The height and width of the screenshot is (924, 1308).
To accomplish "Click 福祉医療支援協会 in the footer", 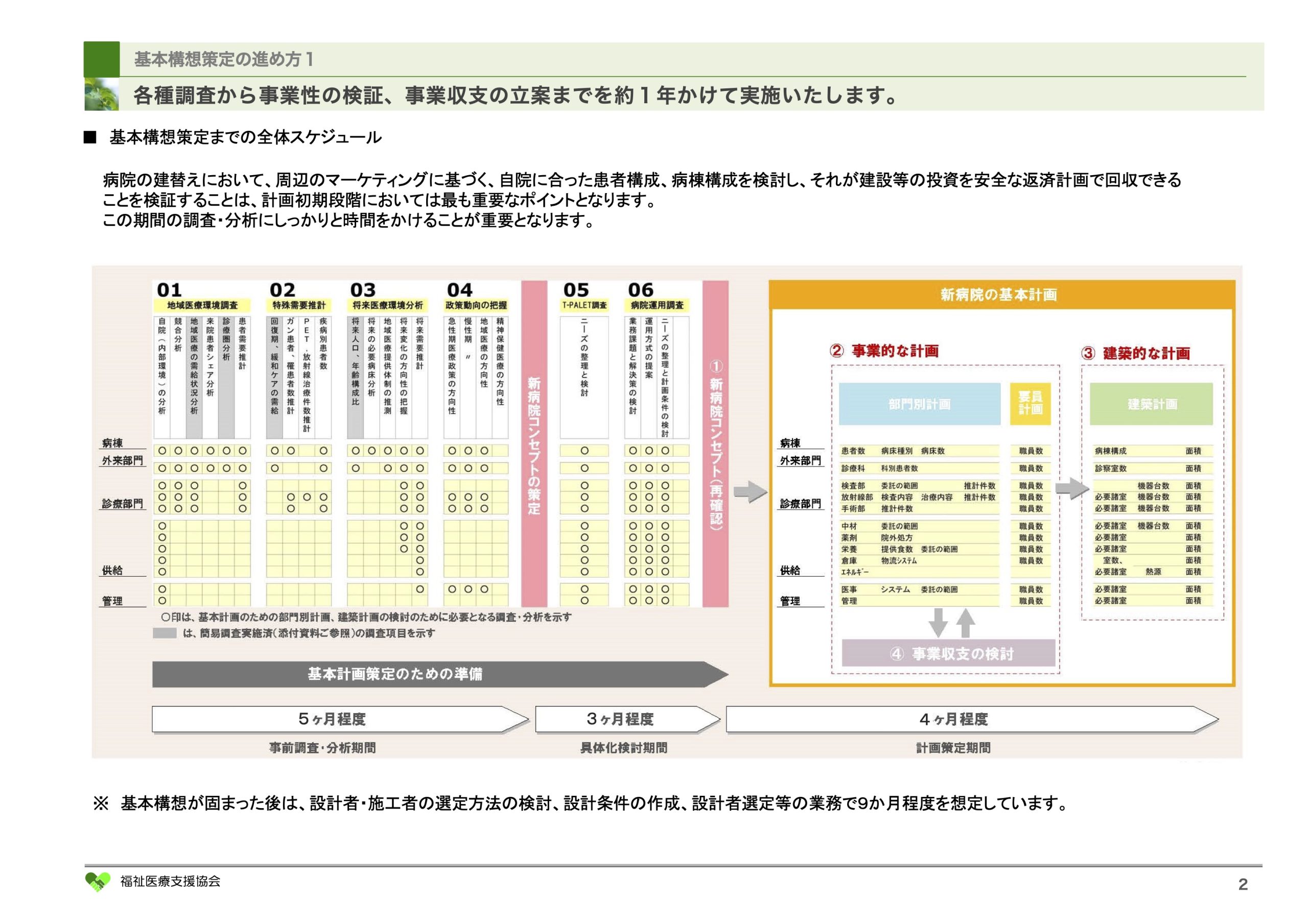I will coord(170,881).
